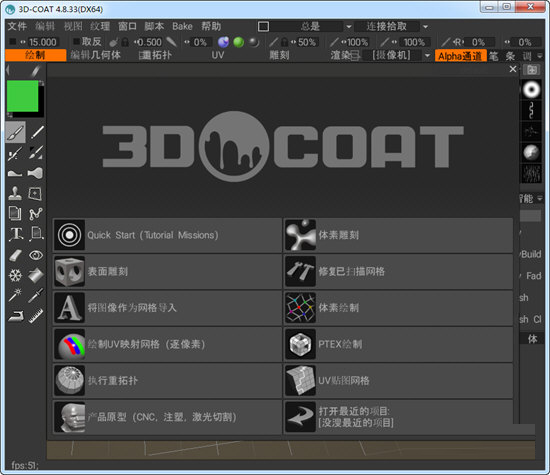Choose the 执行重拓扑 start option
The image size is (550, 475).
click(168, 381)
